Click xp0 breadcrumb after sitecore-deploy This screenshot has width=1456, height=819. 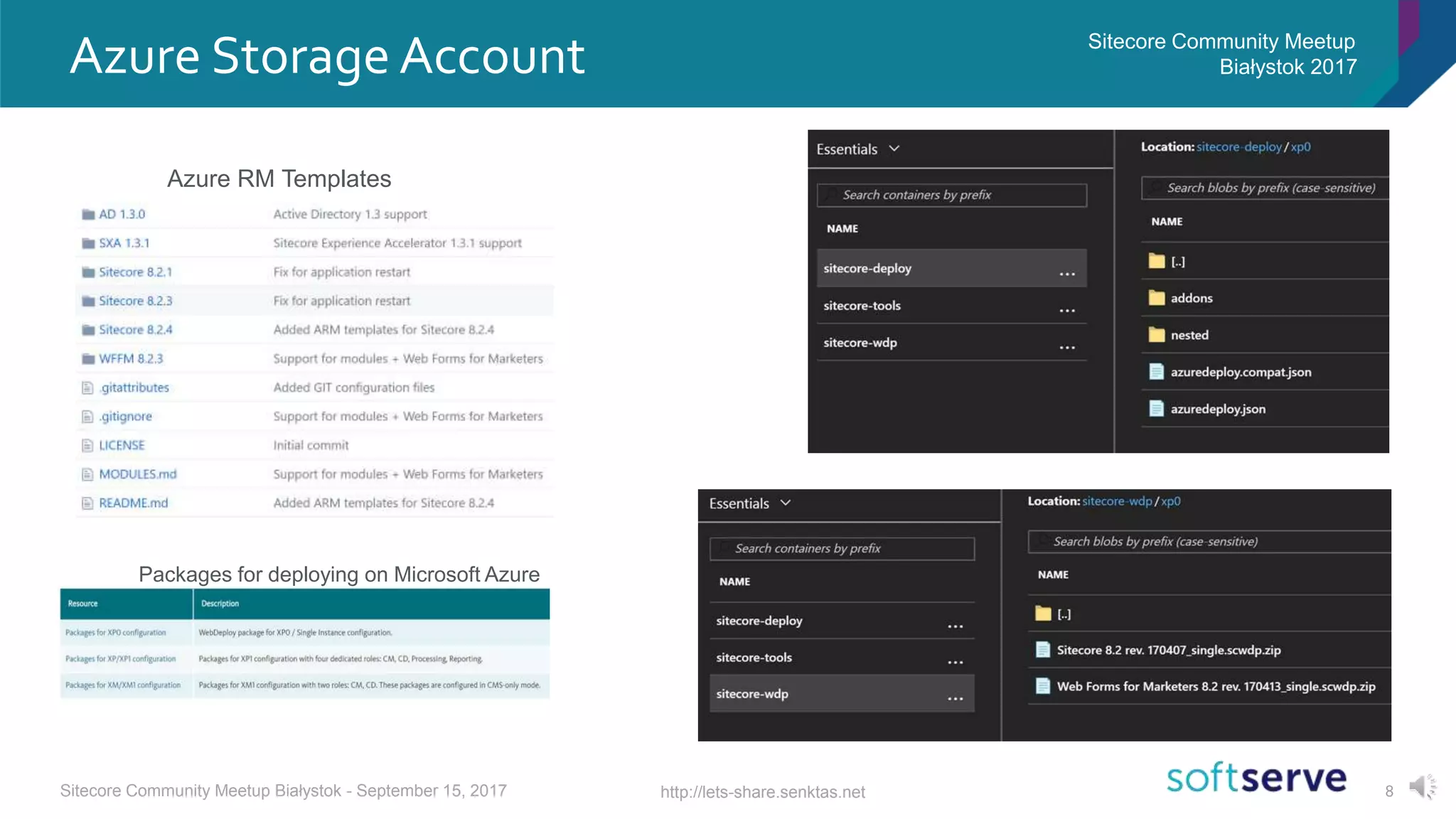point(1300,146)
